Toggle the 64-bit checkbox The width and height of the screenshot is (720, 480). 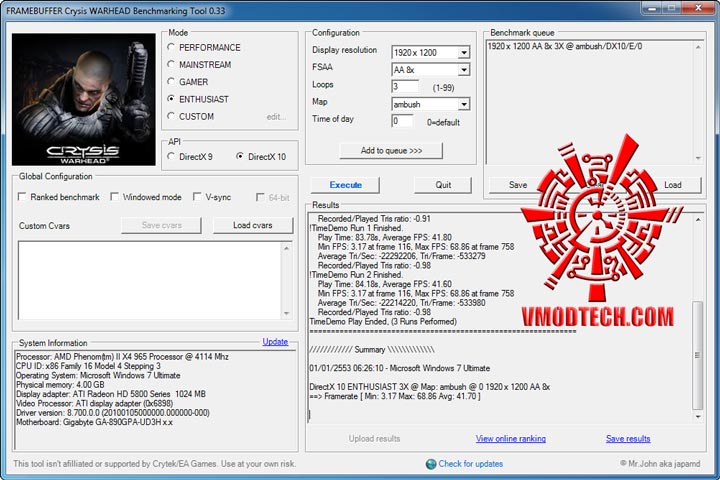click(x=260, y=198)
